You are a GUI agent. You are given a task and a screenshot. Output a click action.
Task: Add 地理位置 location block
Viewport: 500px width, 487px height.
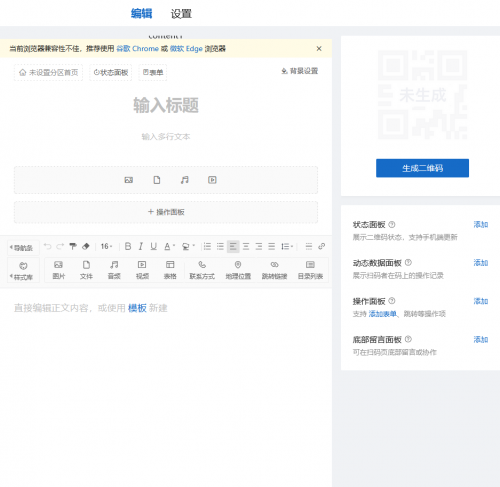(238, 270)
